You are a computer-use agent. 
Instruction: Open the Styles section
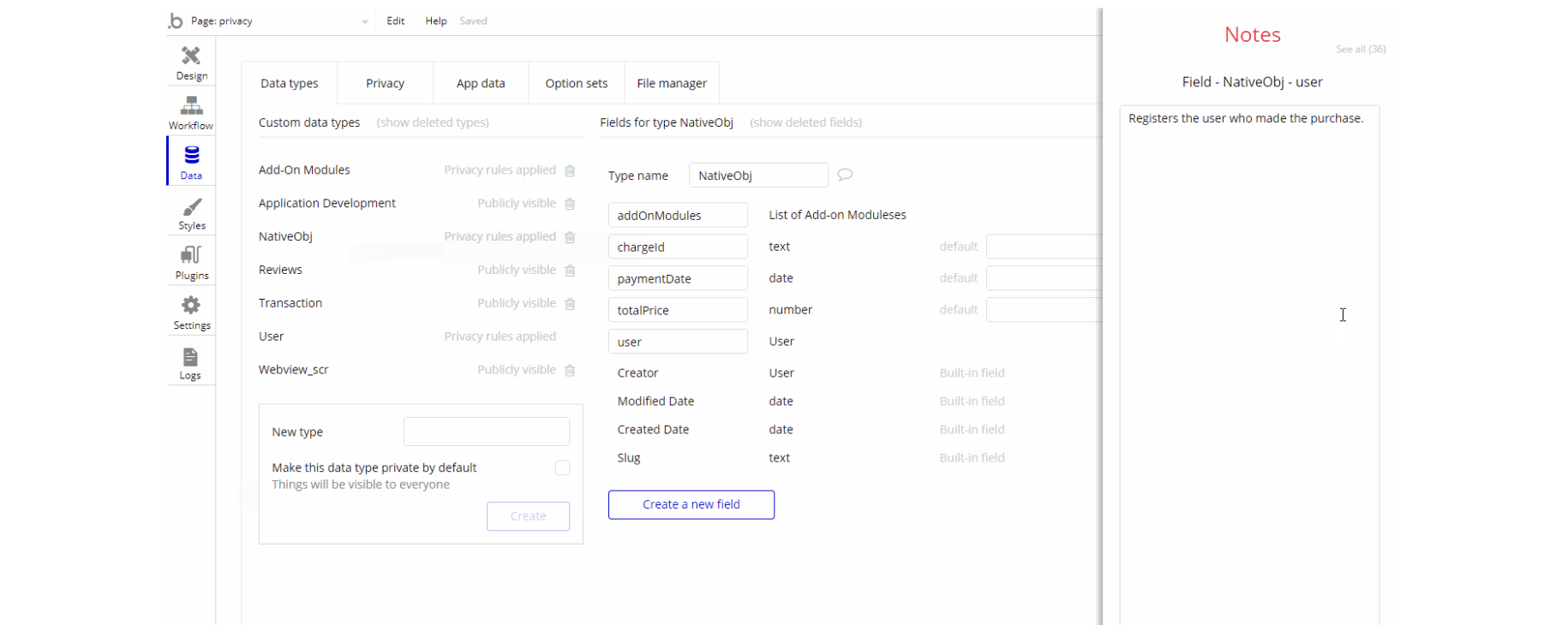191,213
